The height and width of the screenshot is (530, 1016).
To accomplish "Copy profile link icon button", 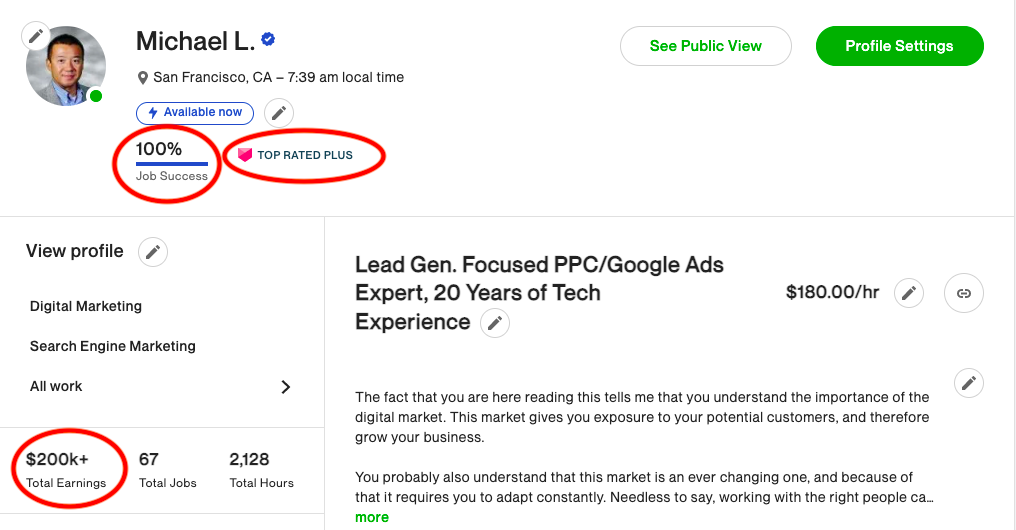I will click(x=964, y=293).
